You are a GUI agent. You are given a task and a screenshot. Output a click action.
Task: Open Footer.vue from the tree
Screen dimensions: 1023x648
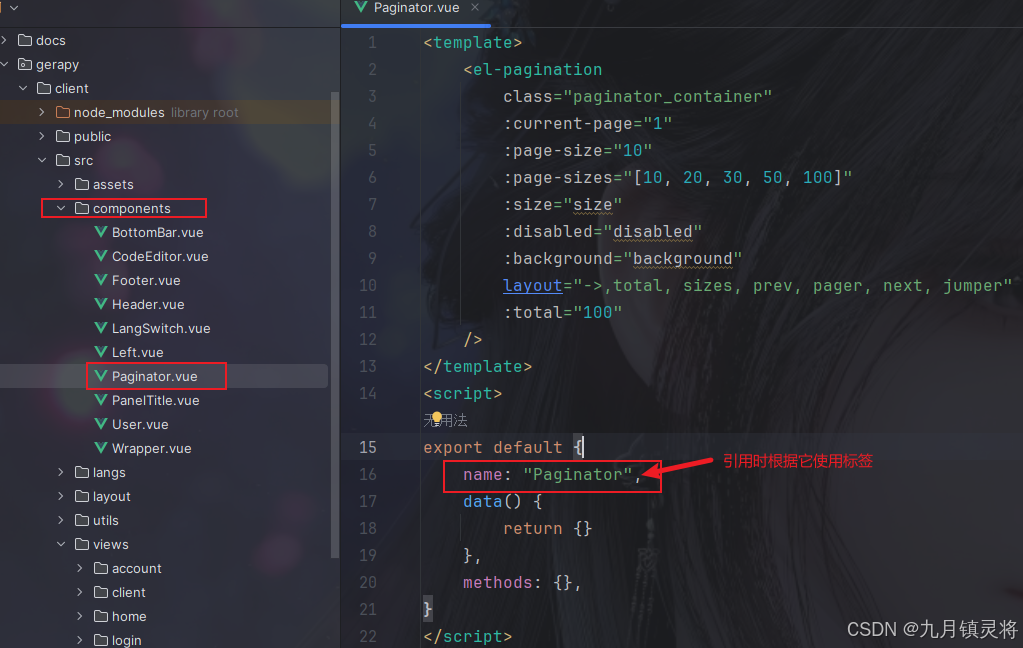point(146,281)
